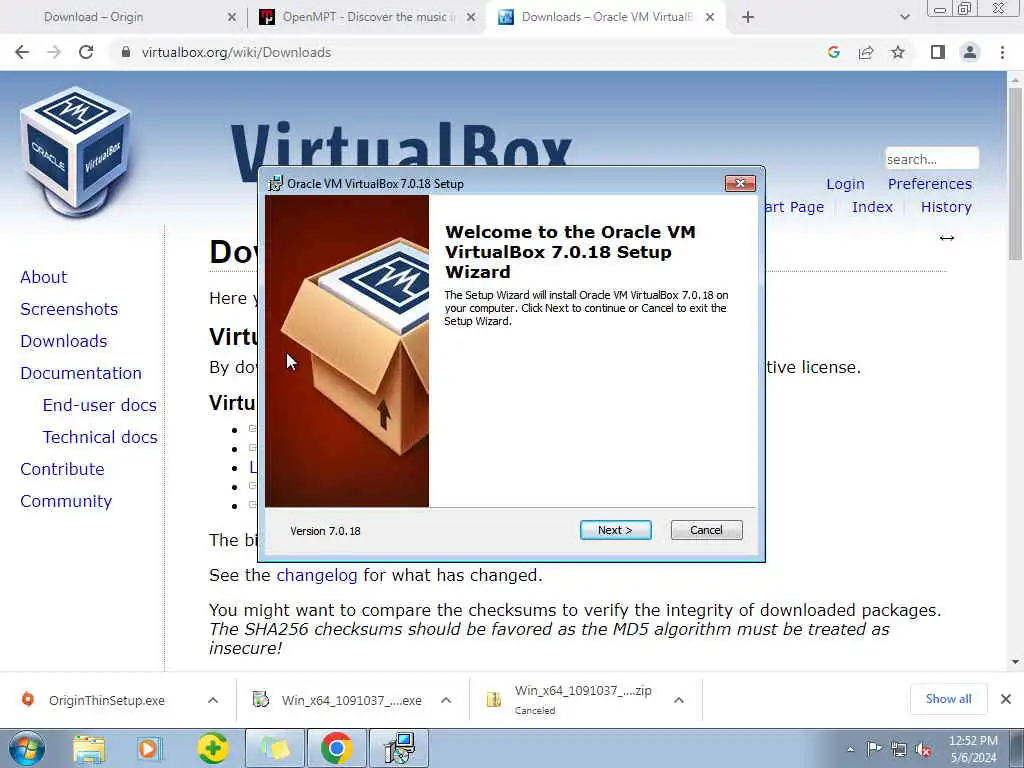
Task: Click the installer icon in the Setup title bar
Action: pyautogui.click(x=276, y=184)
